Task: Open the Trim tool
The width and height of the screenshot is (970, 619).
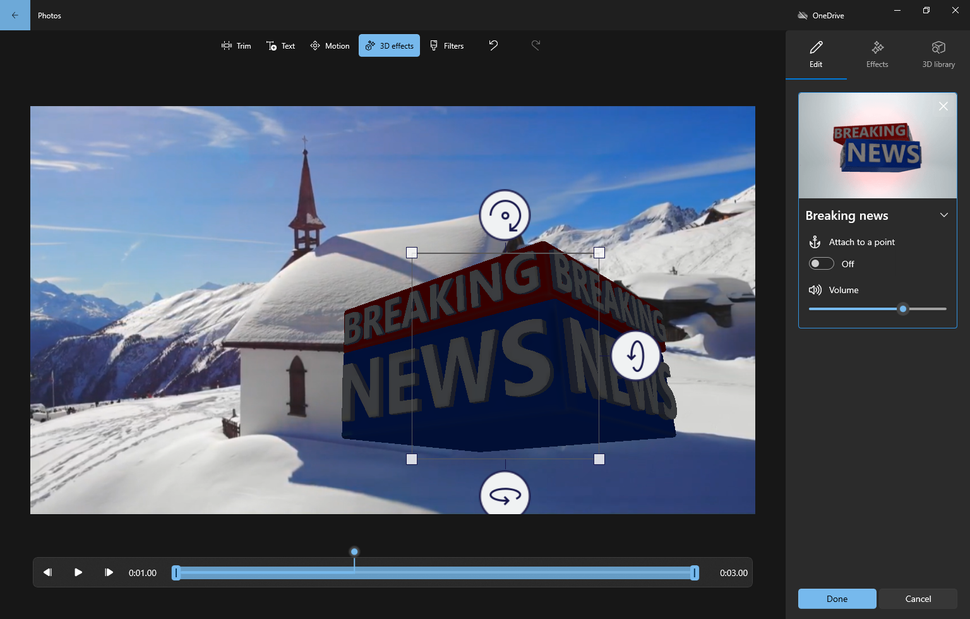Action: click(x=236, y=45)
